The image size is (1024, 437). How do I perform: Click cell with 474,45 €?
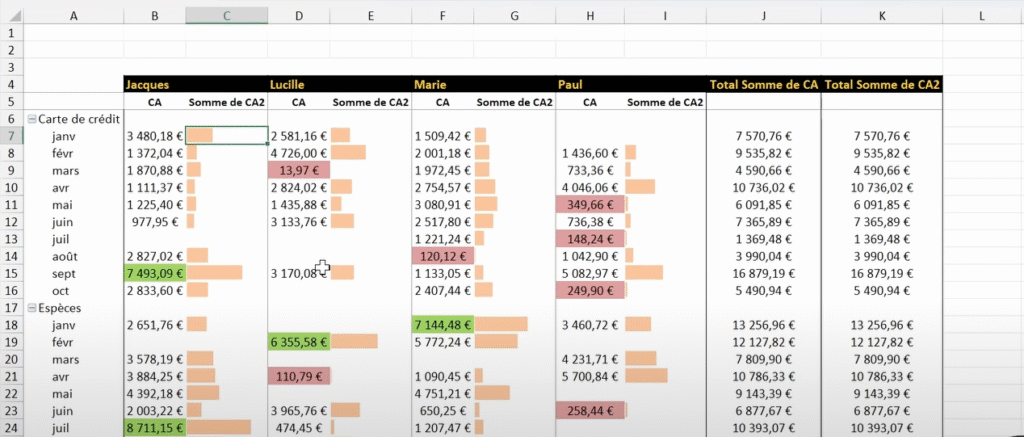pos(298,428)
